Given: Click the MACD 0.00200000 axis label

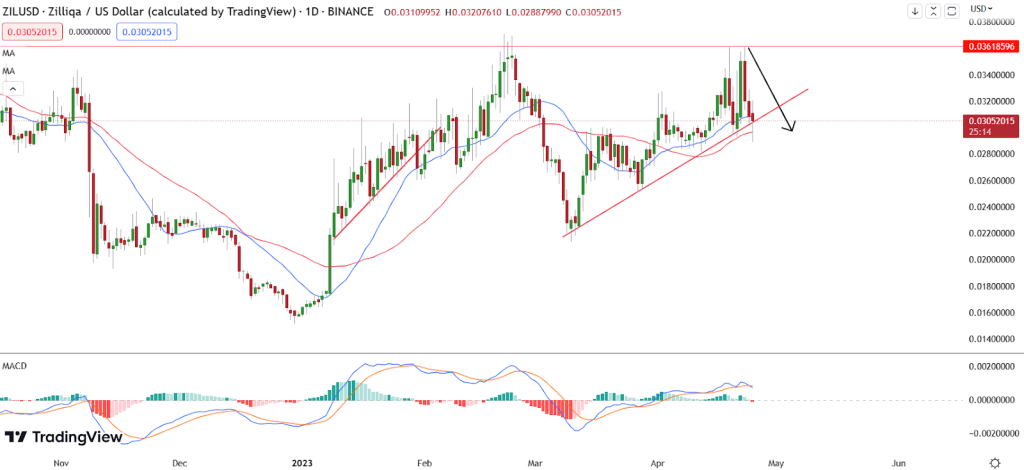Looking at the screenshot, I should pyautogui.click(x=993, y=367).
